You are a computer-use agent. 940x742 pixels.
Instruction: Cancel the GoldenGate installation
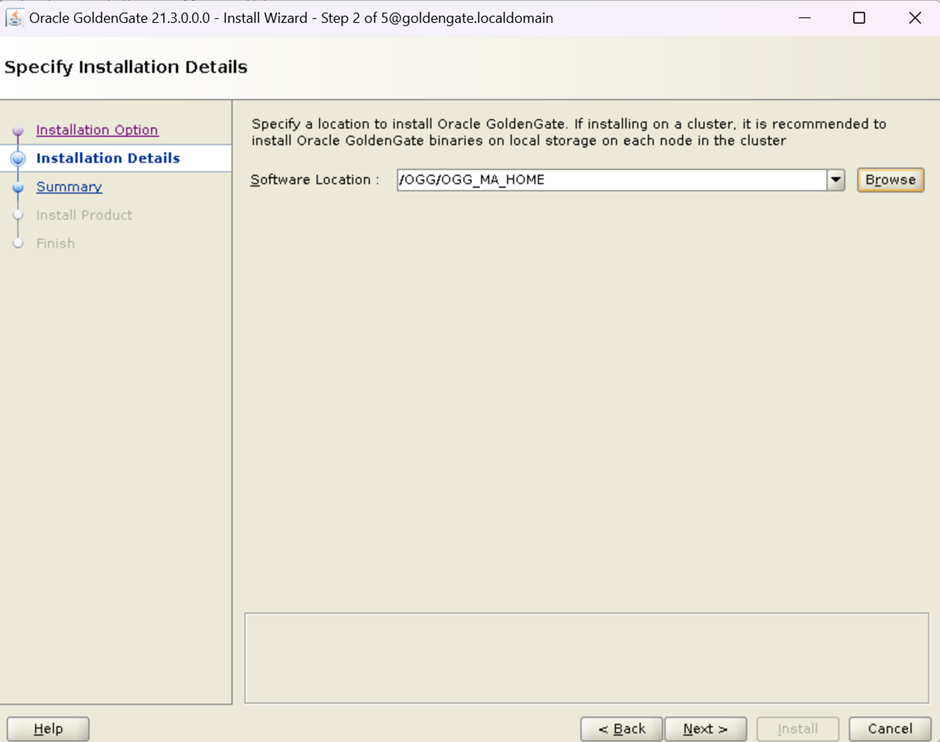pyautogui.click(x=890, y=729)
